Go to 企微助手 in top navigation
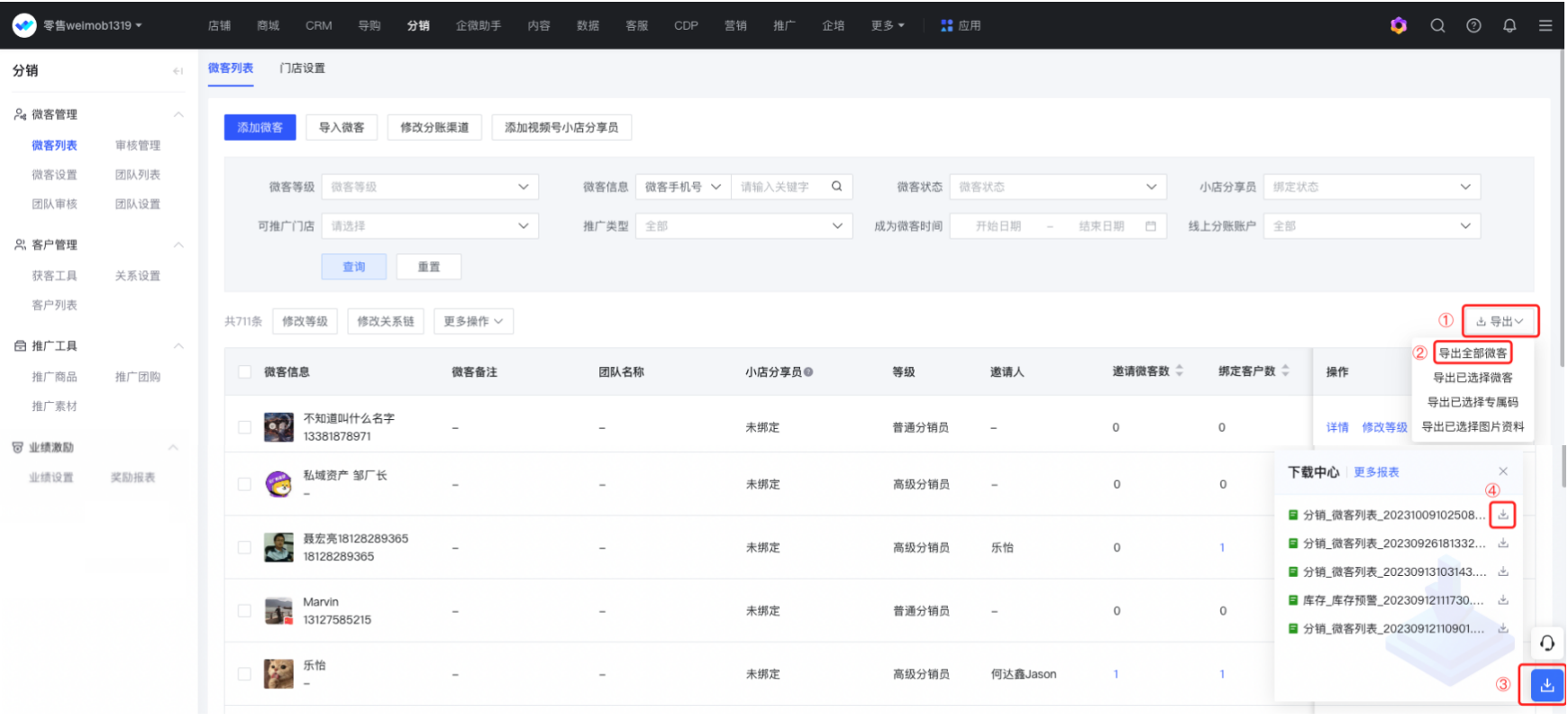 pos(479,25)
